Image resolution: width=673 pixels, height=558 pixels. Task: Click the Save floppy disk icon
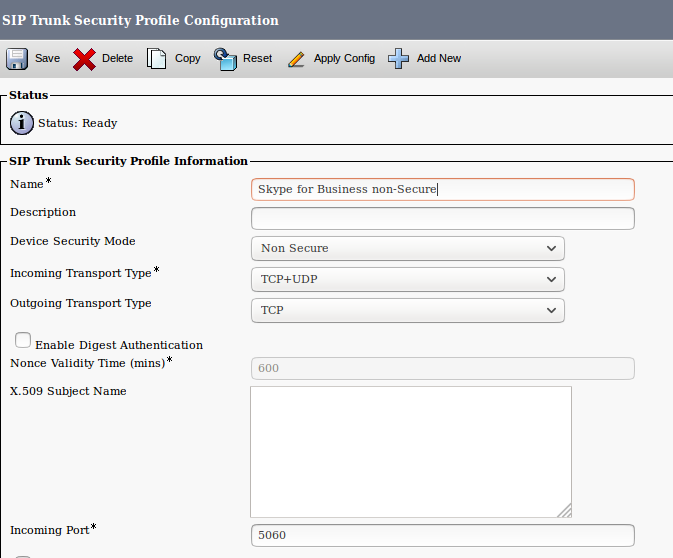(x=17, y=58)
